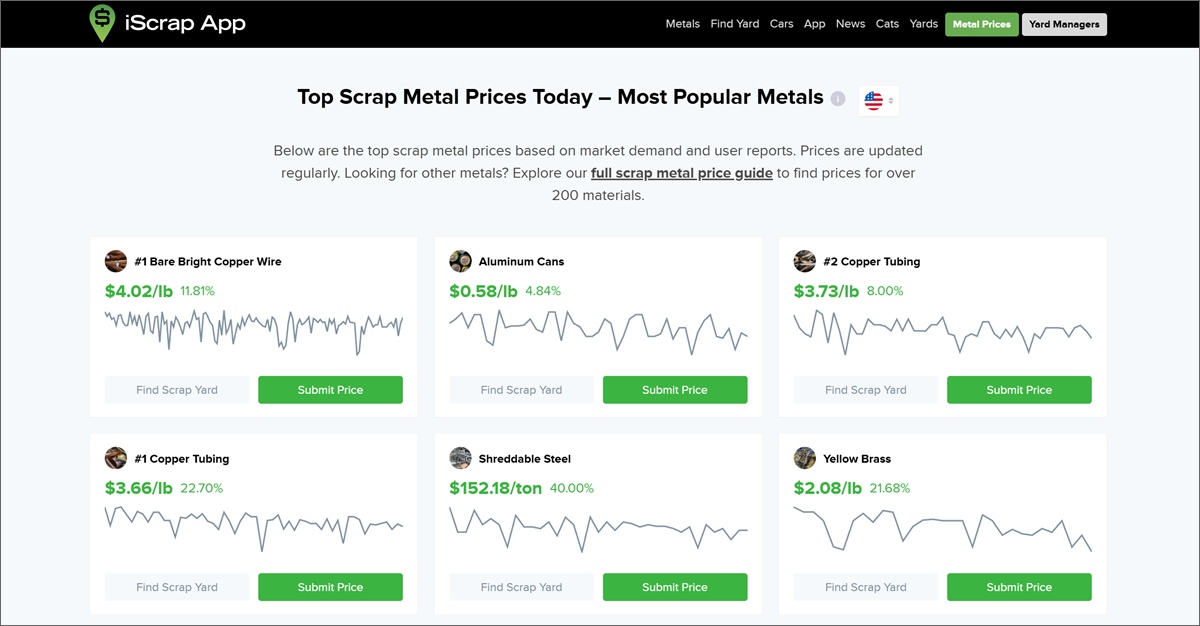Click the Shreddable Steel thumbnail icon
Viewport: 1200px width, 626px height.
pos(460,458)
